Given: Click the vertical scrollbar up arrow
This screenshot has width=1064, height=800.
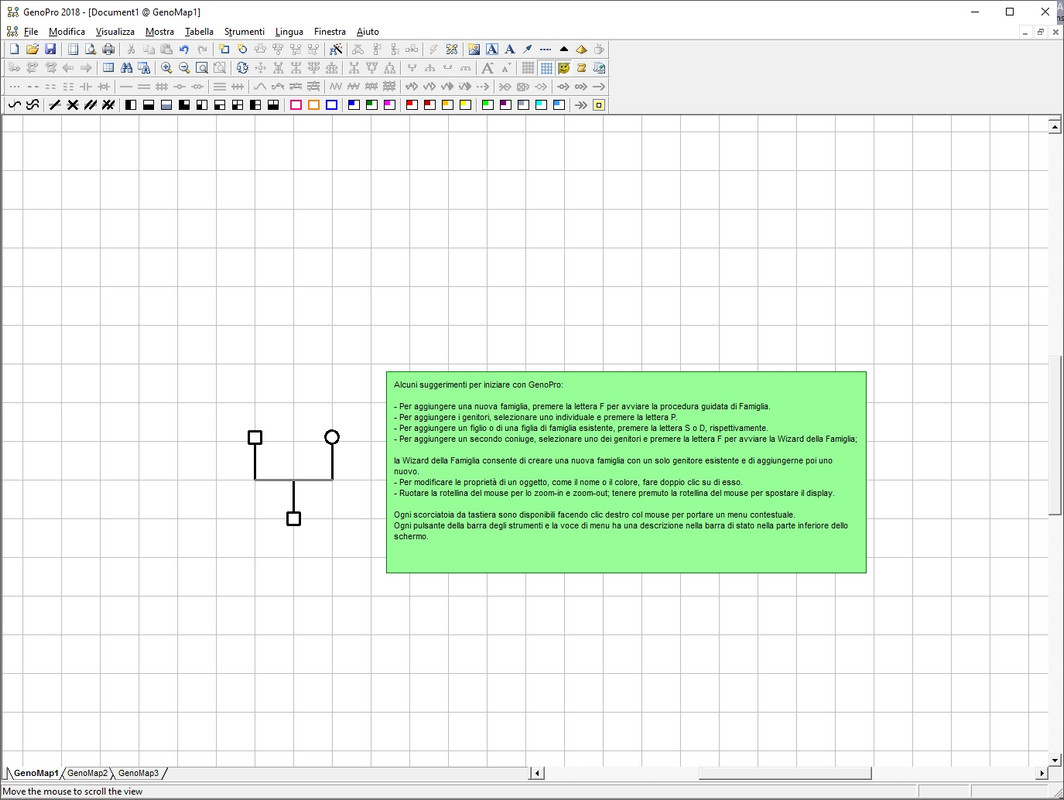Looking at the screenshot, I should click(1054, 126).
